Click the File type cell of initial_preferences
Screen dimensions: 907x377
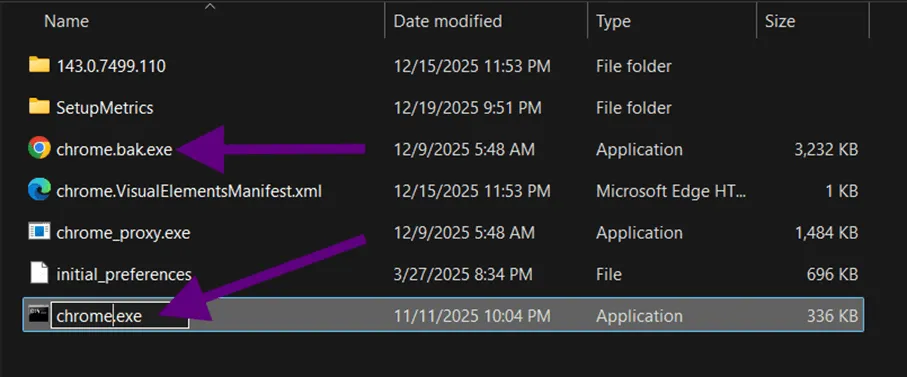(x=609, y=274)
